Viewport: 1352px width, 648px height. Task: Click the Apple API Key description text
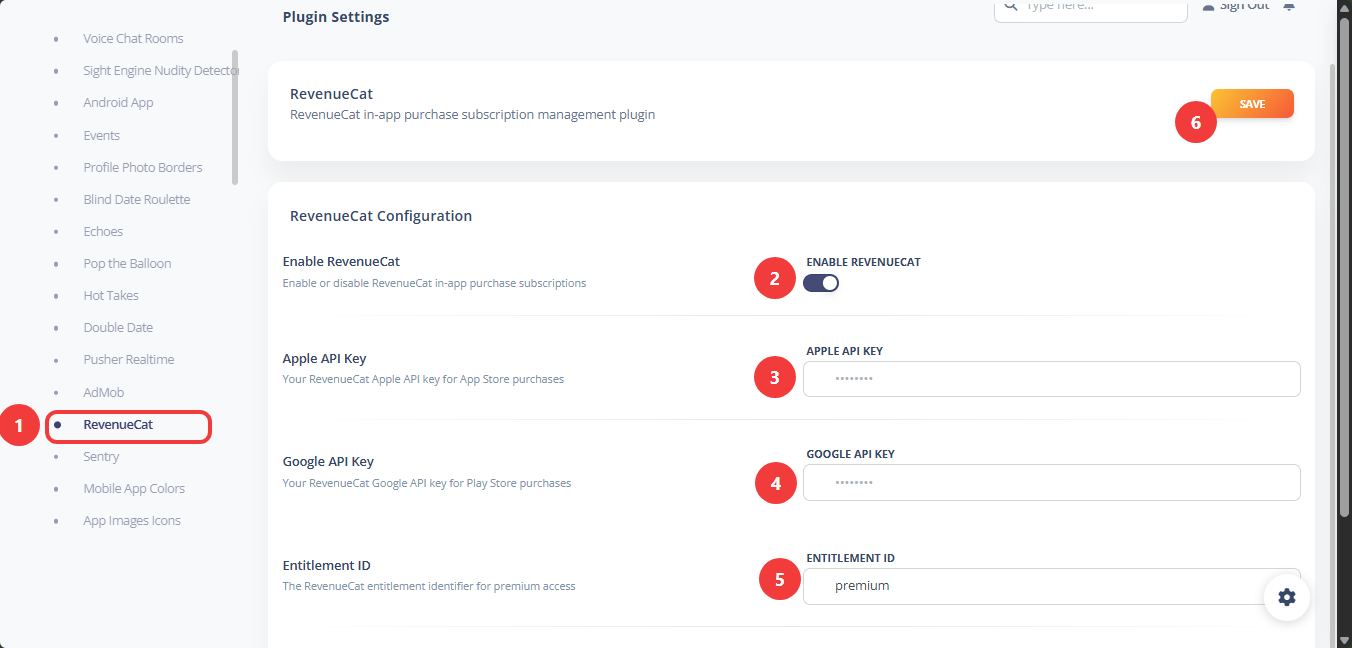(423, 379)
